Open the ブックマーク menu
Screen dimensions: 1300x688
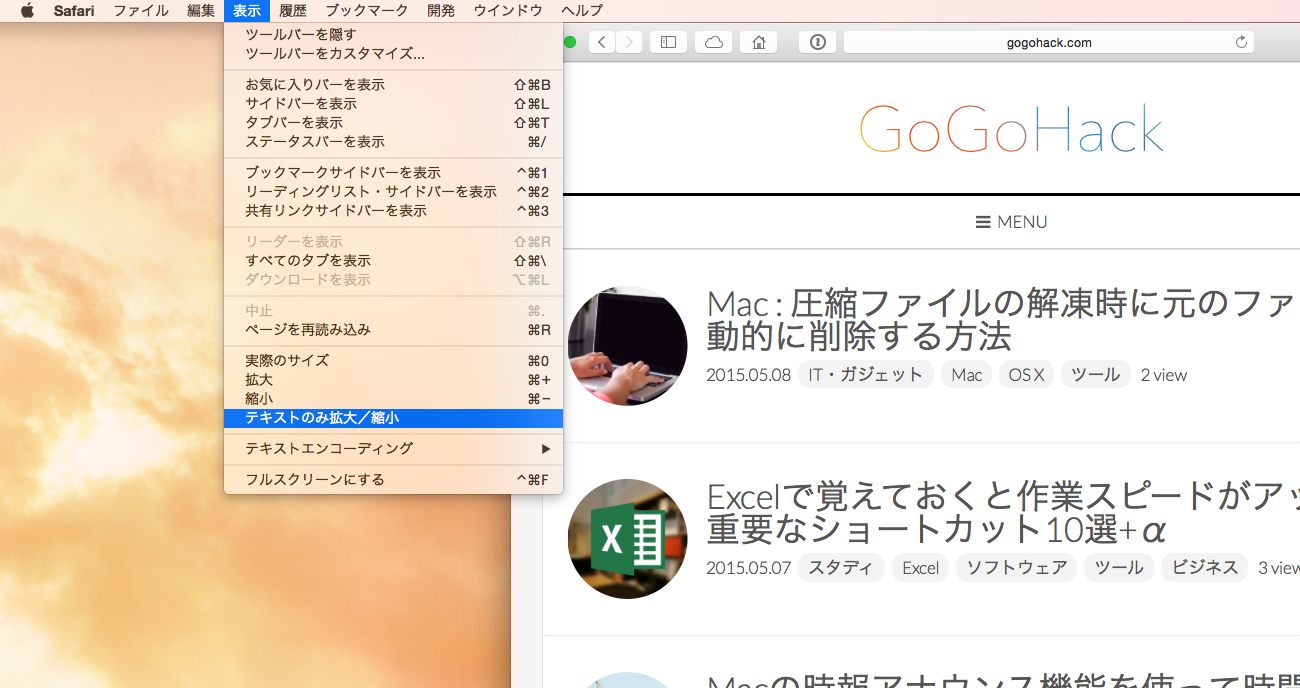click(367, 11)
